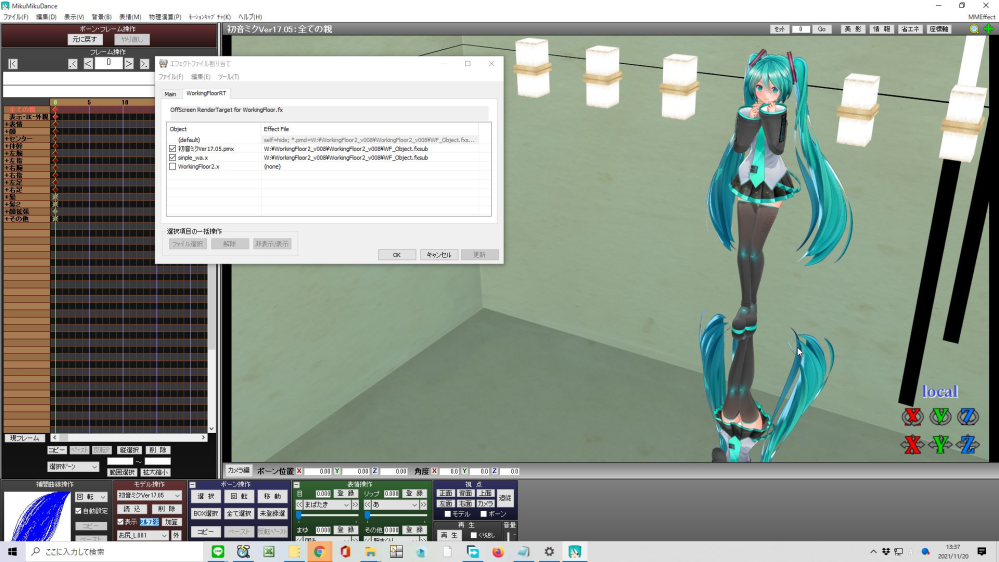
Task: Open the あ lip morph dropdown
Action: [x=395, y=505]
